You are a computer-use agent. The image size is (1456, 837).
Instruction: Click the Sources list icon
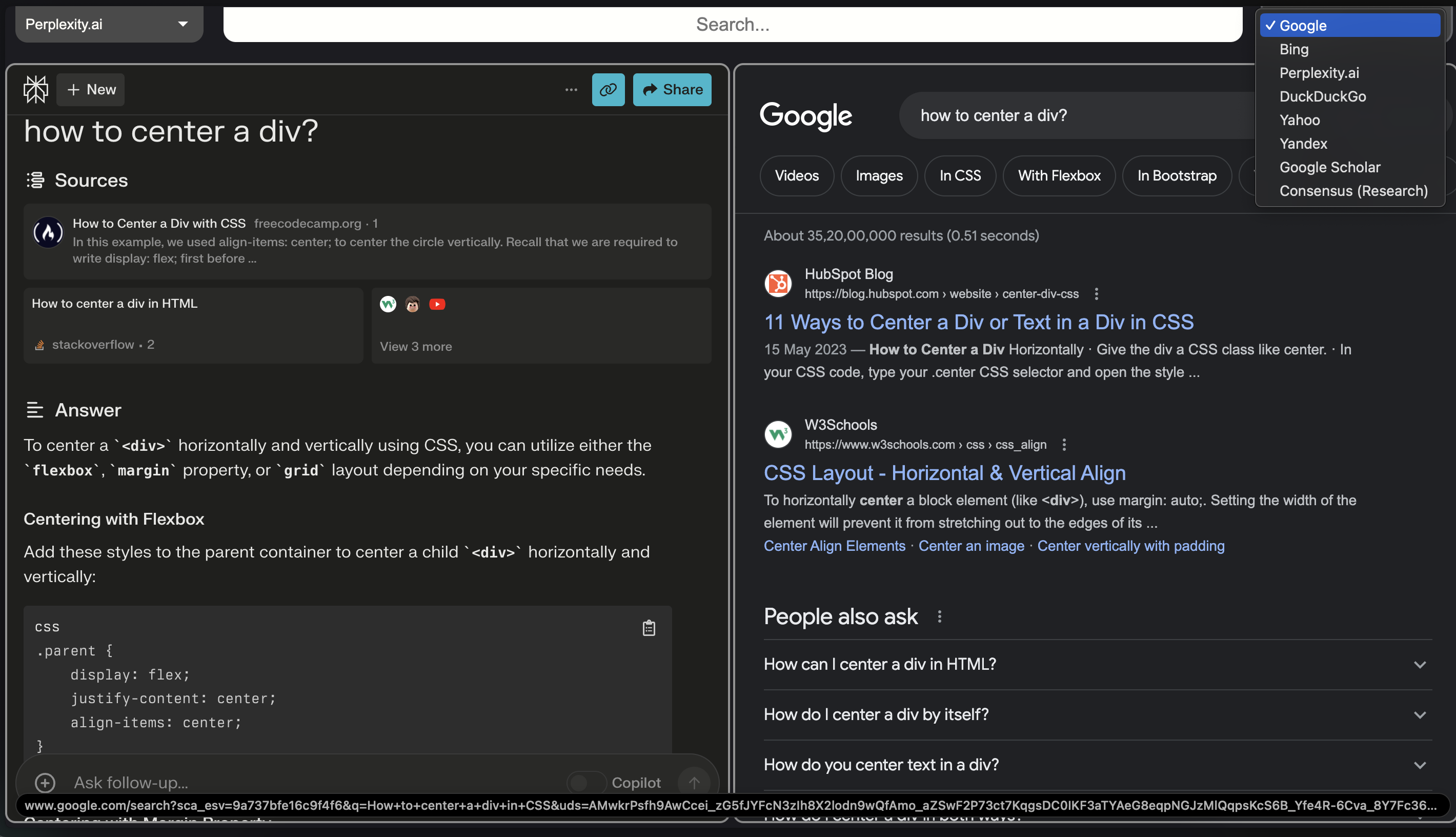(35, 180)
